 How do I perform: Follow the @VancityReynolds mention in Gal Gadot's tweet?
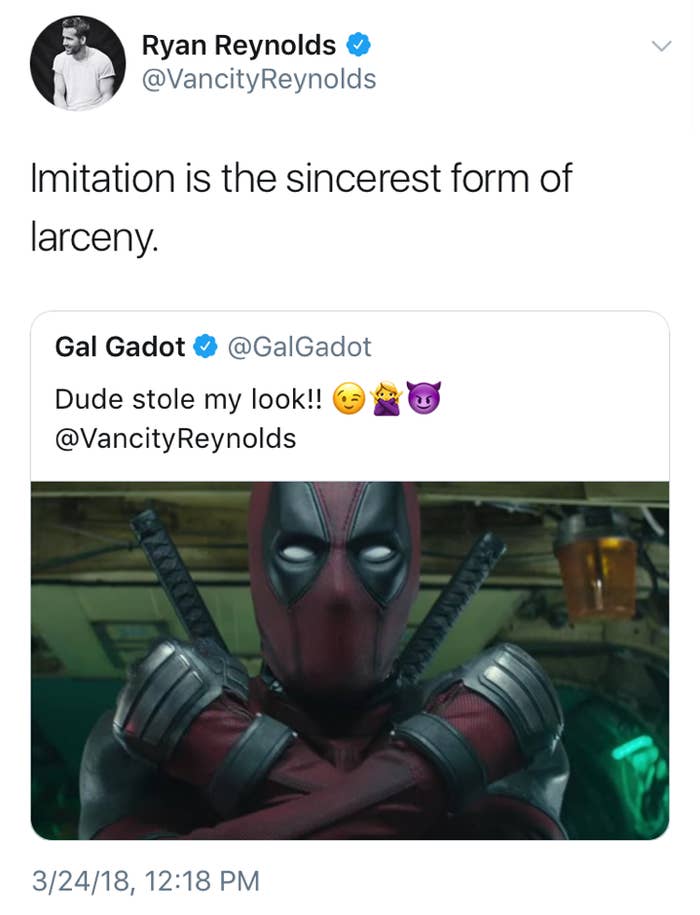175,438
